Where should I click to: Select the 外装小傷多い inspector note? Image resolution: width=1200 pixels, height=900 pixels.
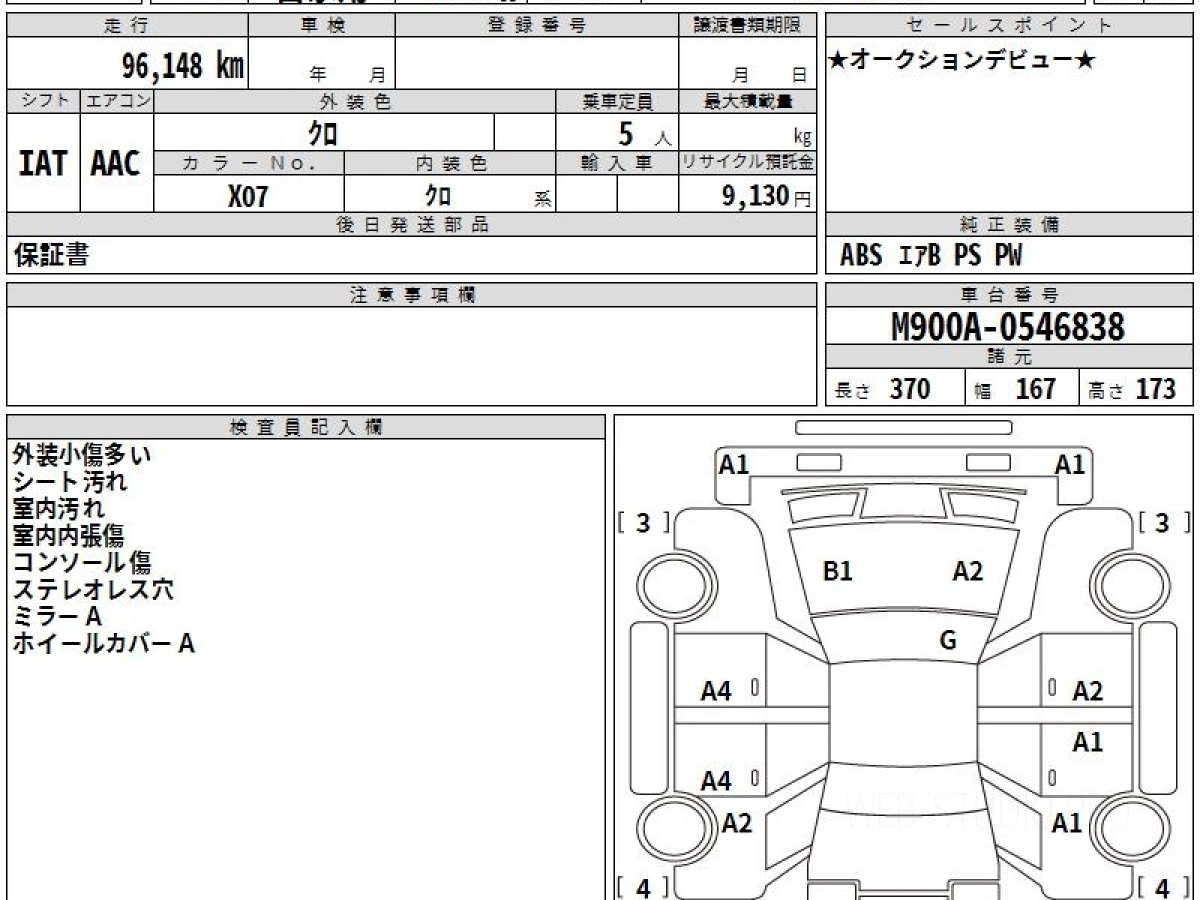82,455
